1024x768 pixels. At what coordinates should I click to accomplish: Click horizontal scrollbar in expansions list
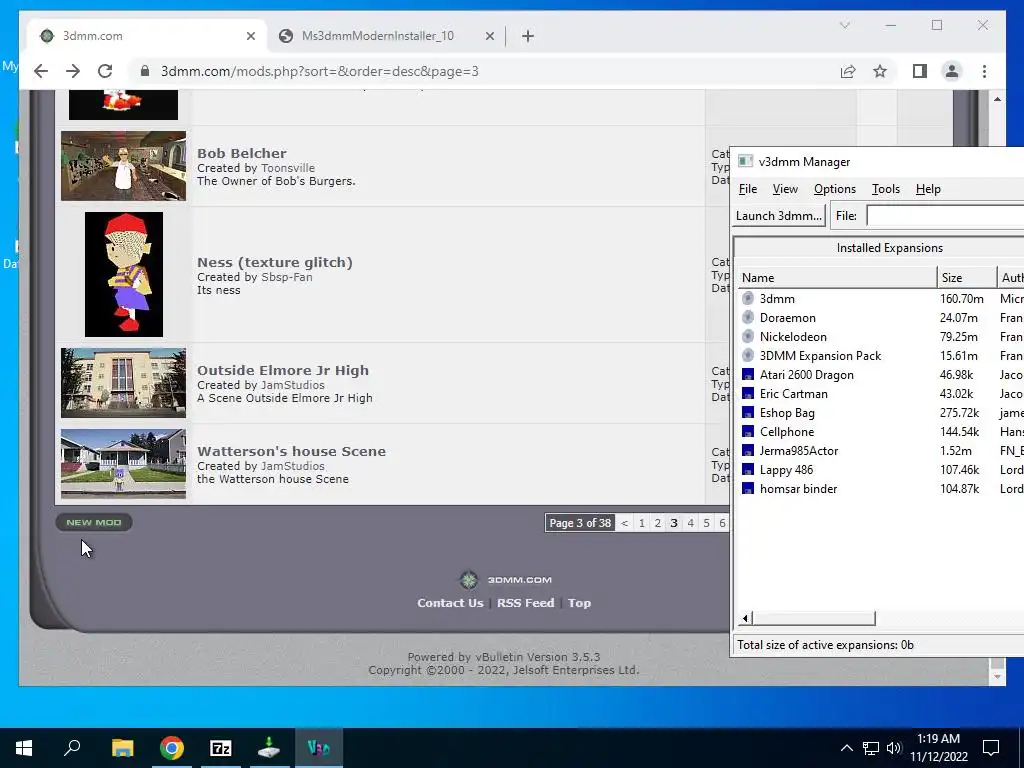pyautogui.click(x=814, y=618)
